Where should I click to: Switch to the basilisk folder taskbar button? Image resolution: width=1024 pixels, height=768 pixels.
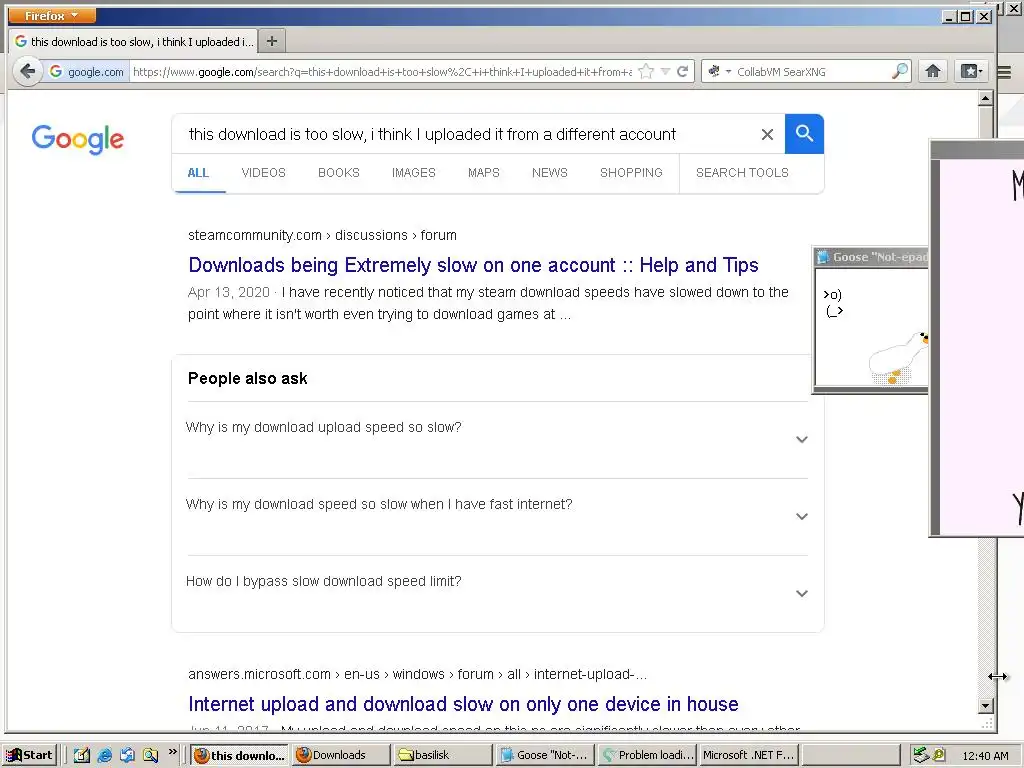(441, 756)
